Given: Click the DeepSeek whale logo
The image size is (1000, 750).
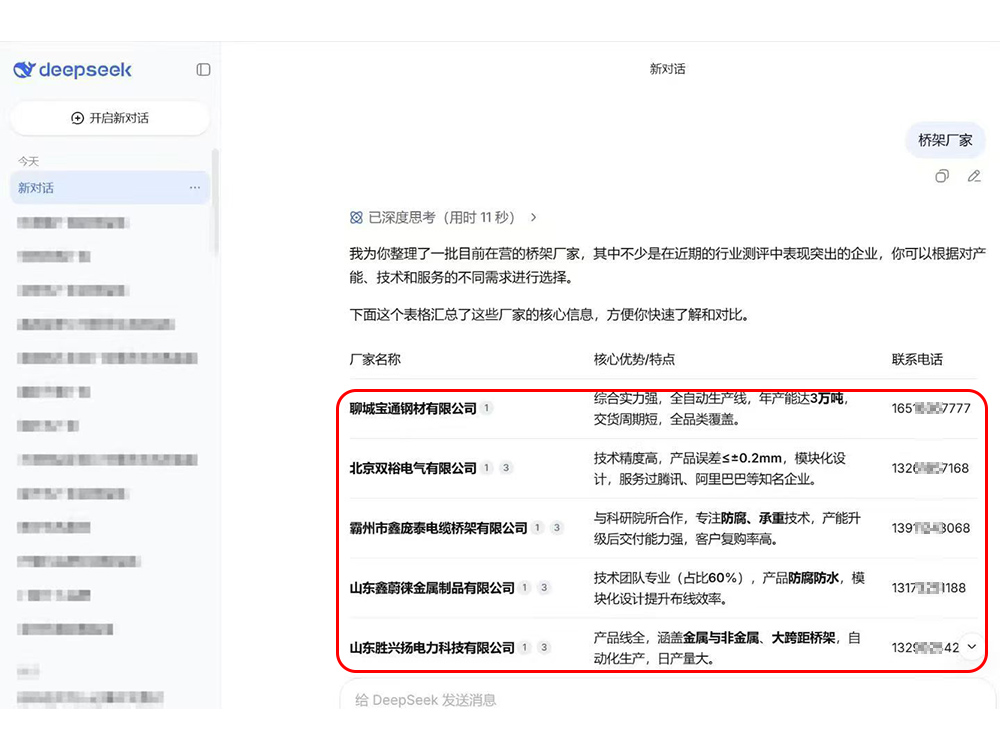Looking at the screenshot, I should [24, 70].
